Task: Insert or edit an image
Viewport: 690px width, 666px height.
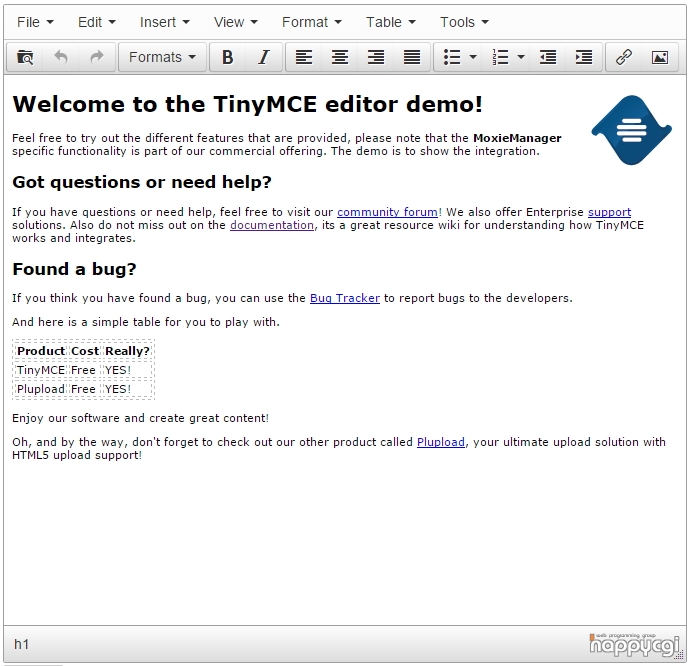Action: point(660,57)
